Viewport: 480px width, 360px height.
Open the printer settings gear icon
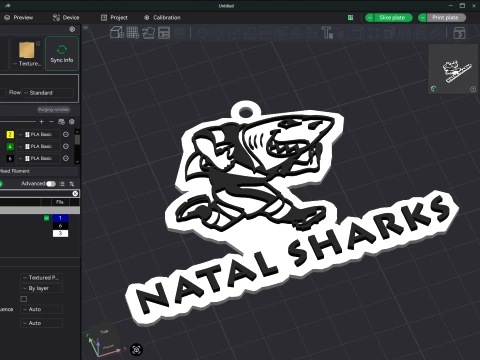72,29
